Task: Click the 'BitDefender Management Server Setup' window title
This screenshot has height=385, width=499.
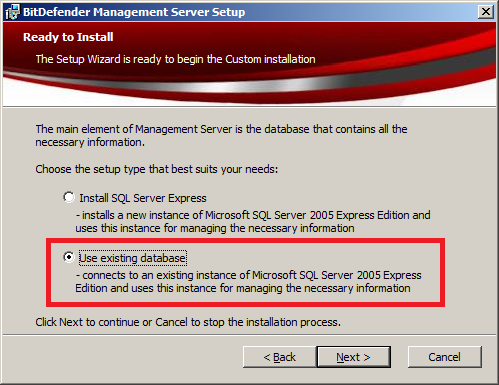Action: pyautogui.click(x=134, y=12)
